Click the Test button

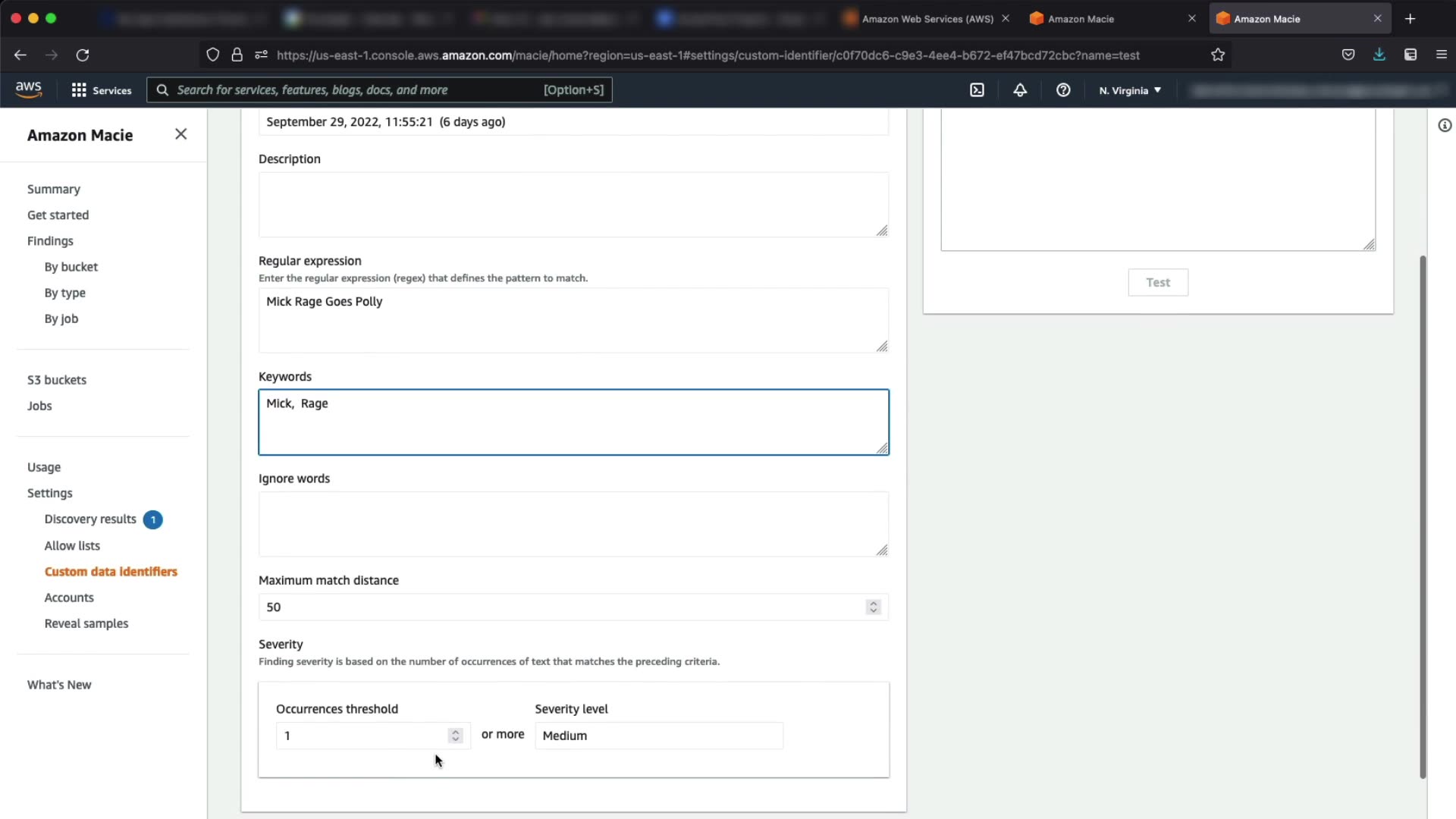pyautogui.click(x=1157, y=282)
